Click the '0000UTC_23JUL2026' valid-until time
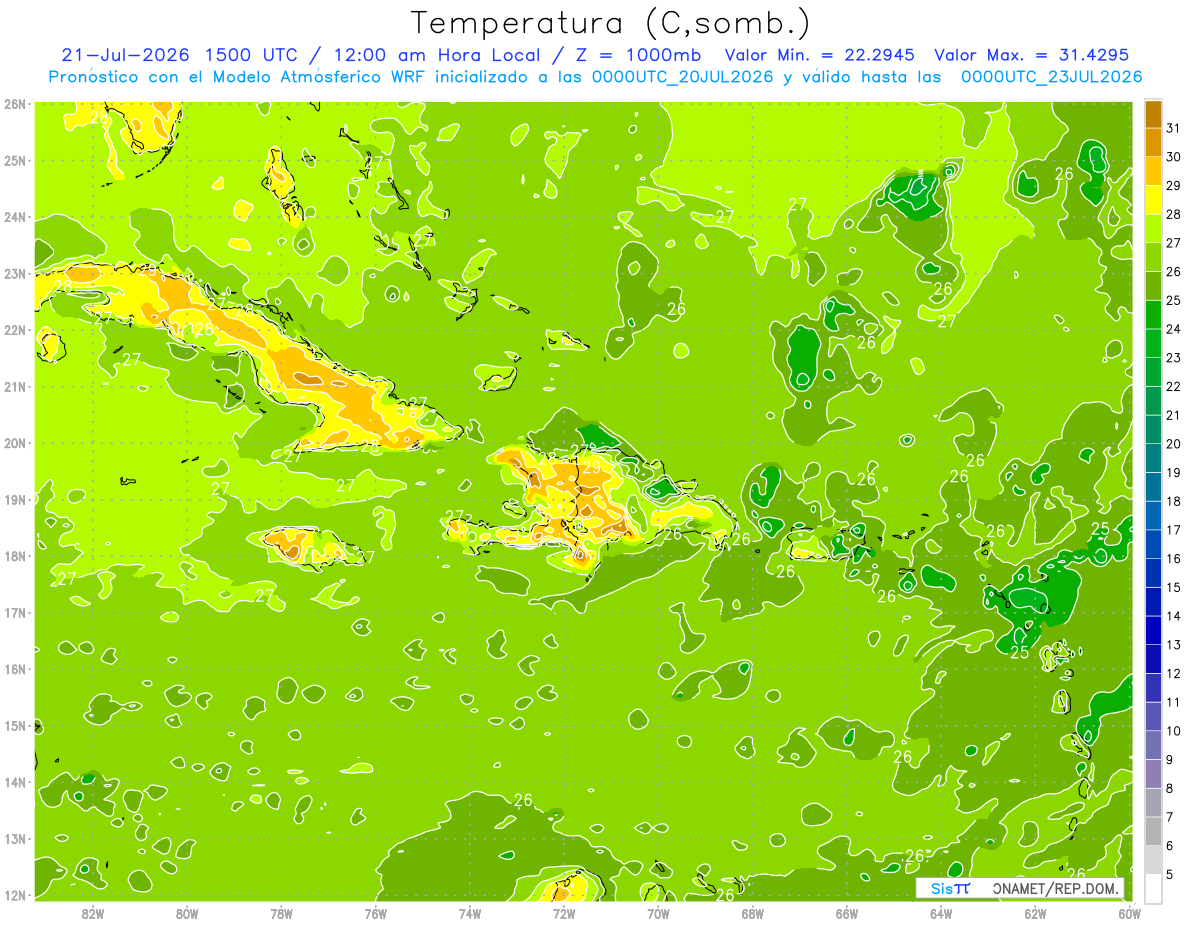 click(x=1051, y=77)
